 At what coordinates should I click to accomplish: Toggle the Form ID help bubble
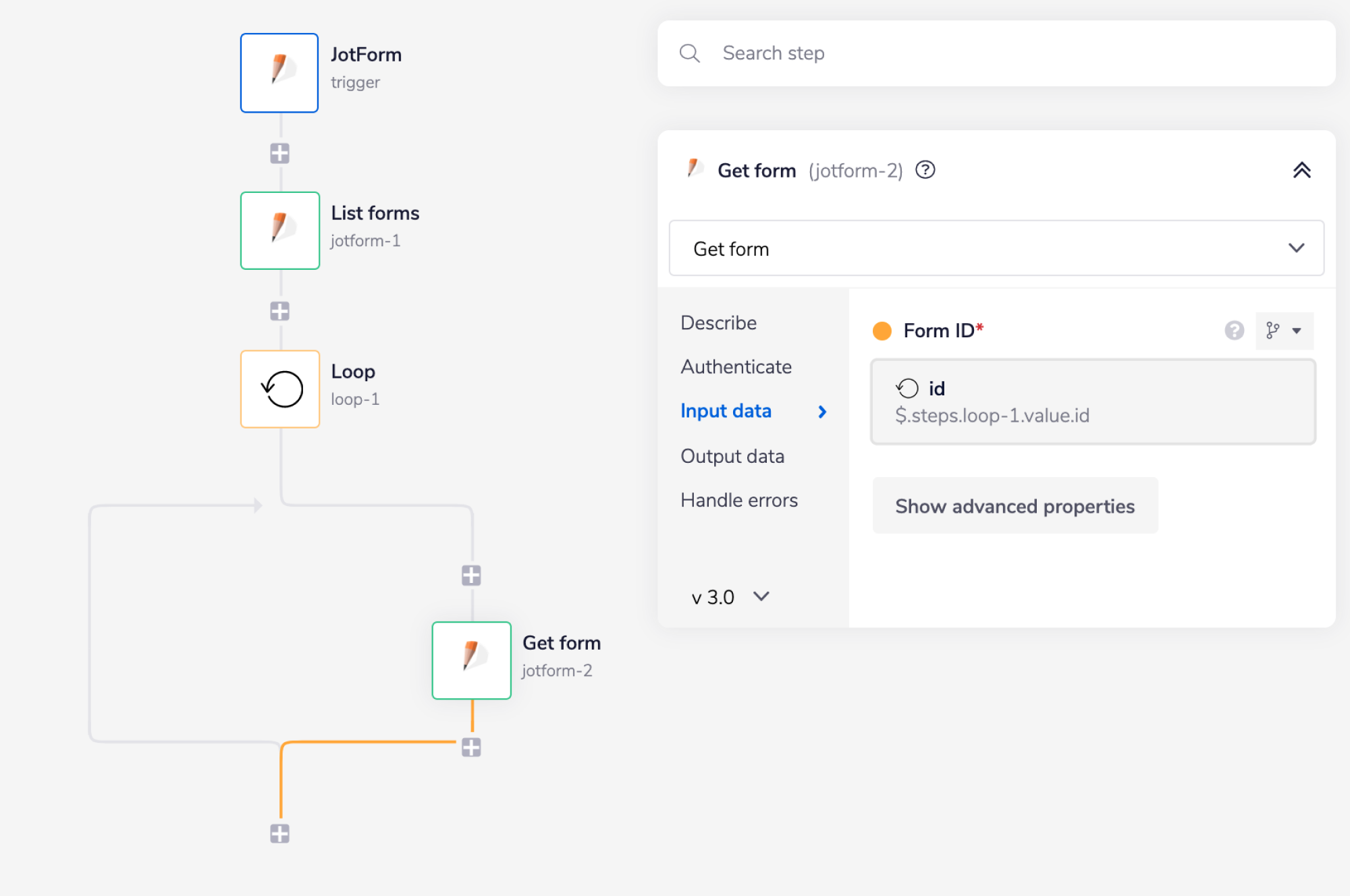[x=1234, y=331]
